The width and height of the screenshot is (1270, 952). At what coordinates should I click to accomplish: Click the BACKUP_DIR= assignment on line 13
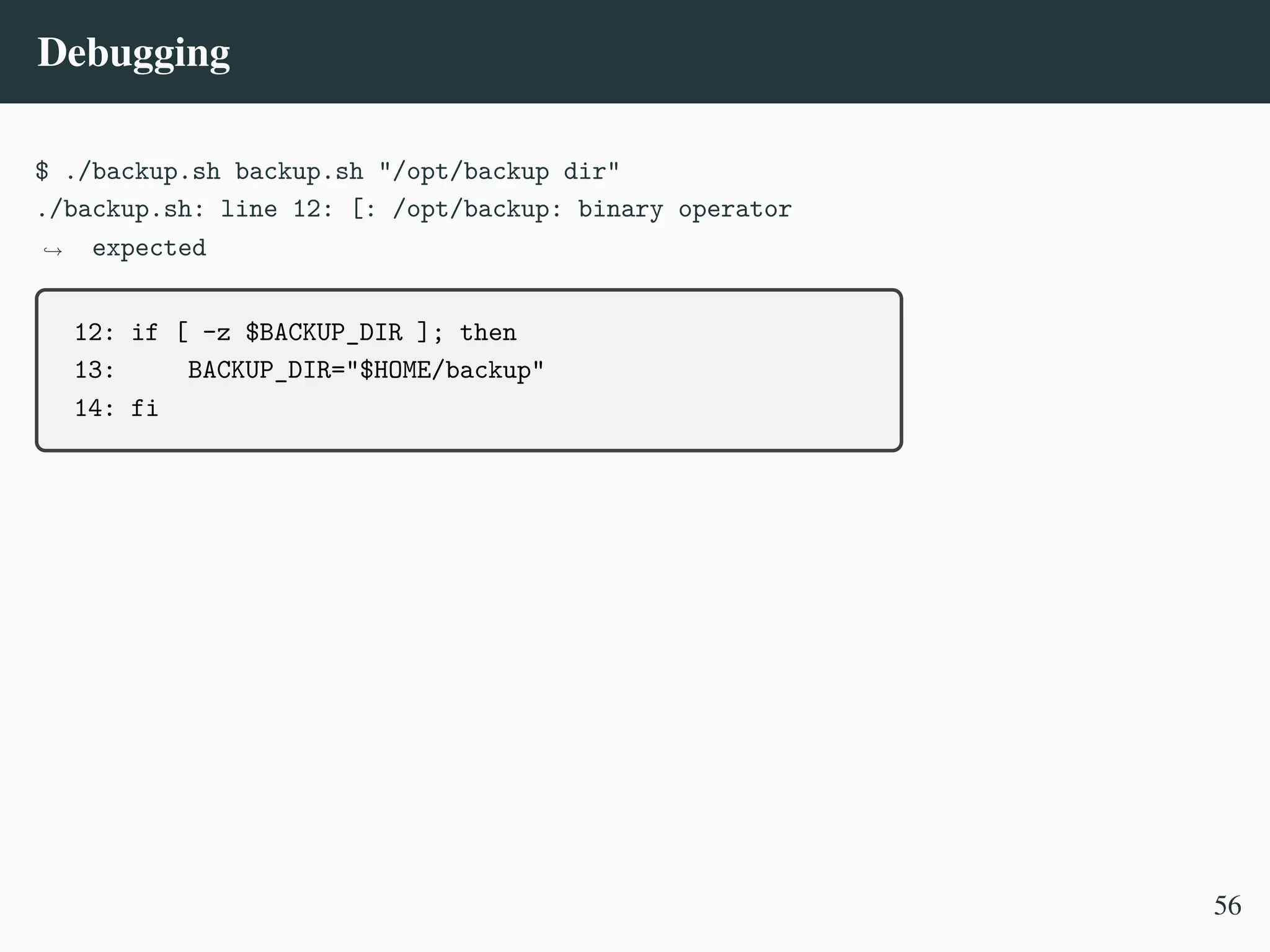click(266, 371)
